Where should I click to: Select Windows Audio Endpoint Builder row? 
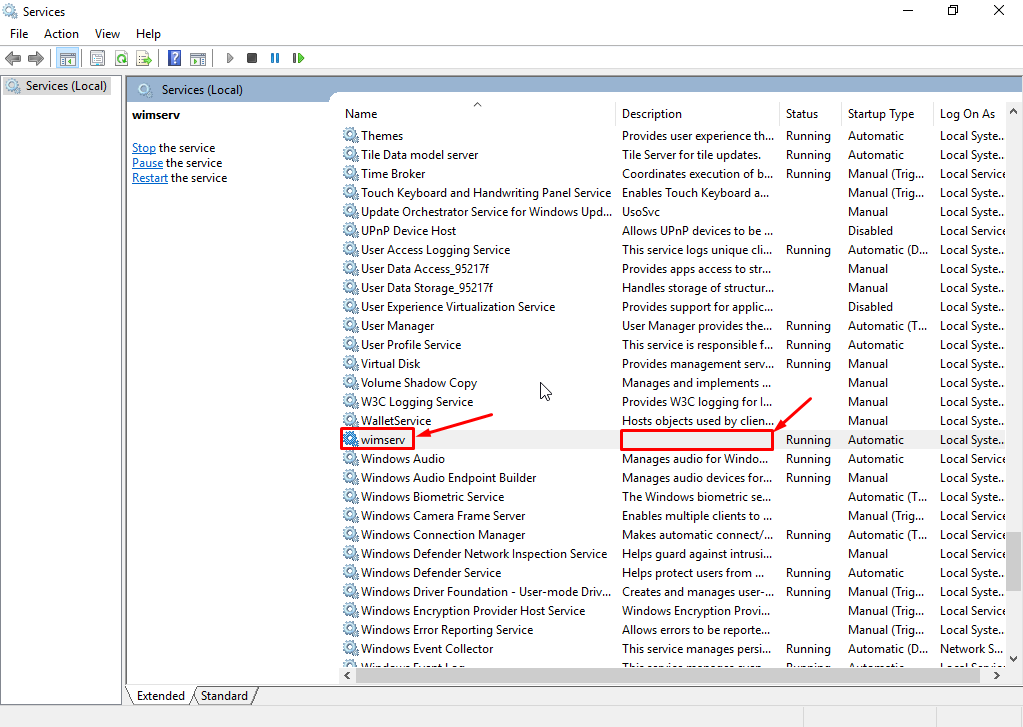click(673, 477)
